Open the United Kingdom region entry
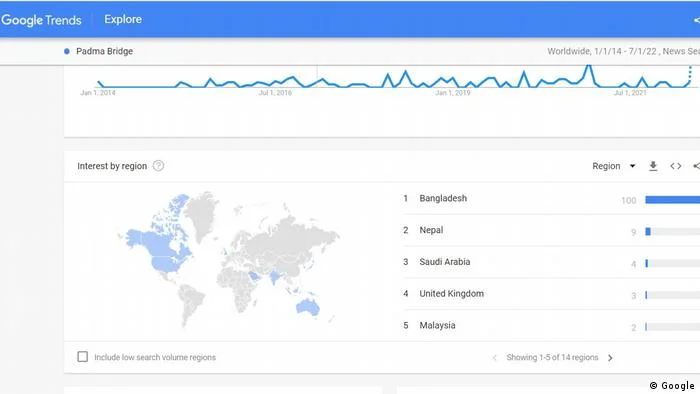Viewport: 700px width, 394px height. [x=451, y=294]
